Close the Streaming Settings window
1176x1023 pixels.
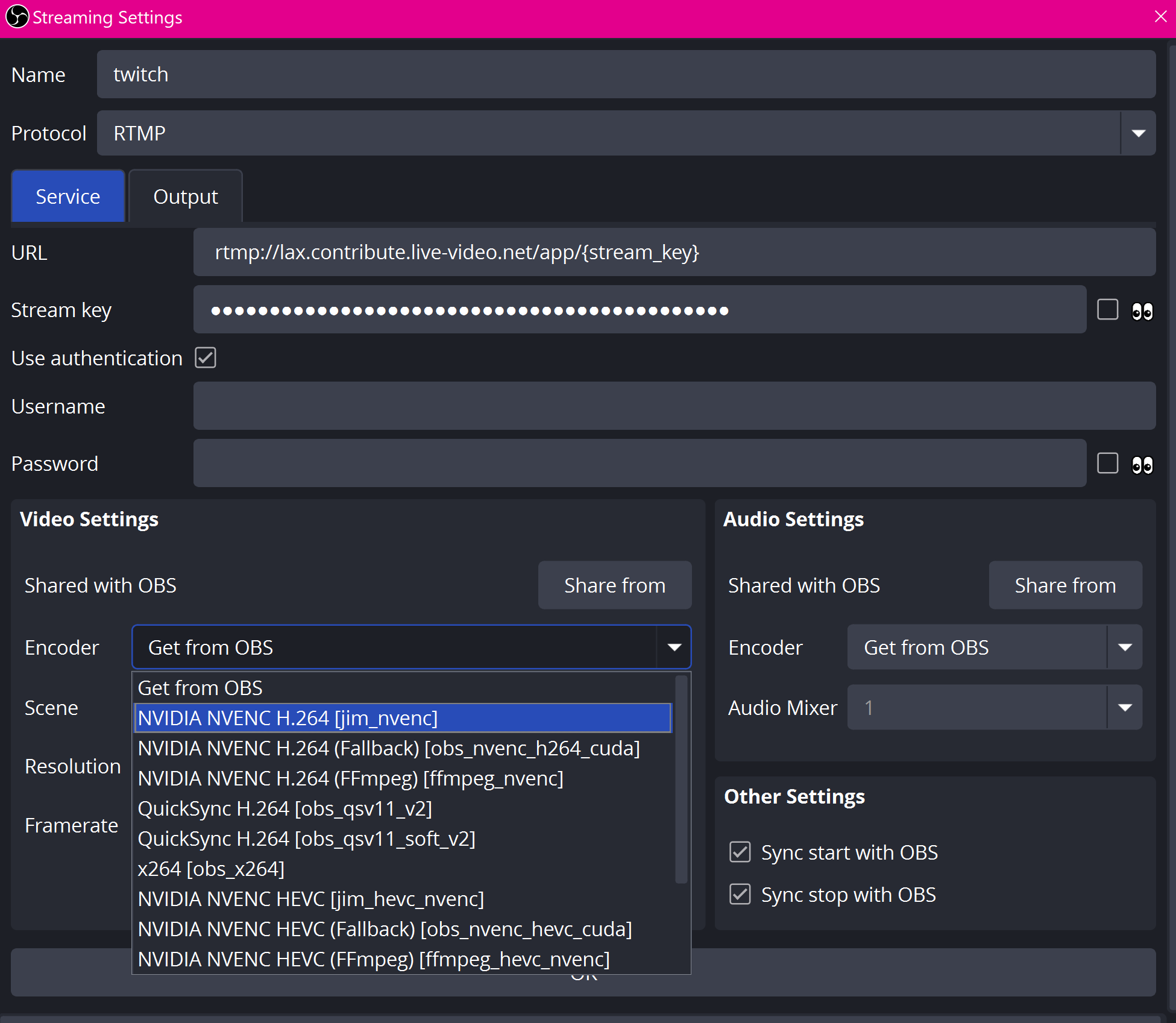tap(1160, 17)
